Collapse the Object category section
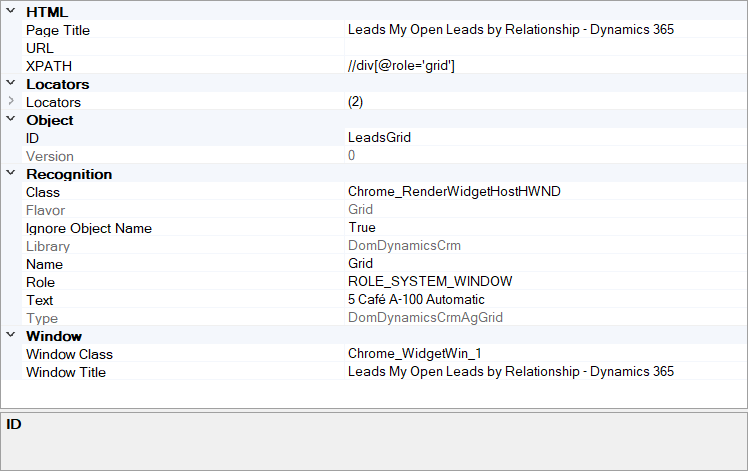Image resolution: width=748 pixels, height=471 pixels. (x=11, y=120)
